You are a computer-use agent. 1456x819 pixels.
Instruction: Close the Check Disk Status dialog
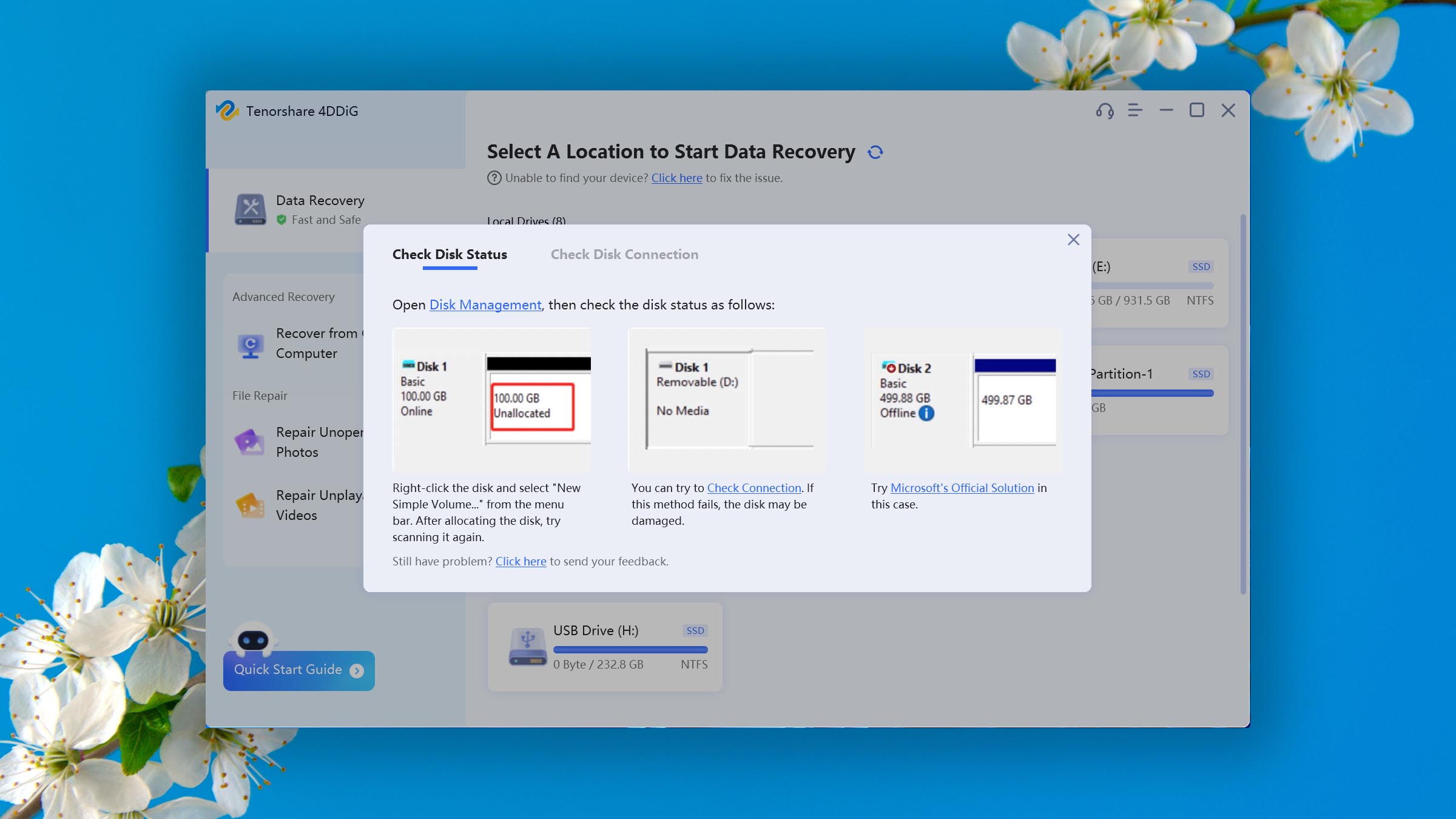coord(1073,240)
